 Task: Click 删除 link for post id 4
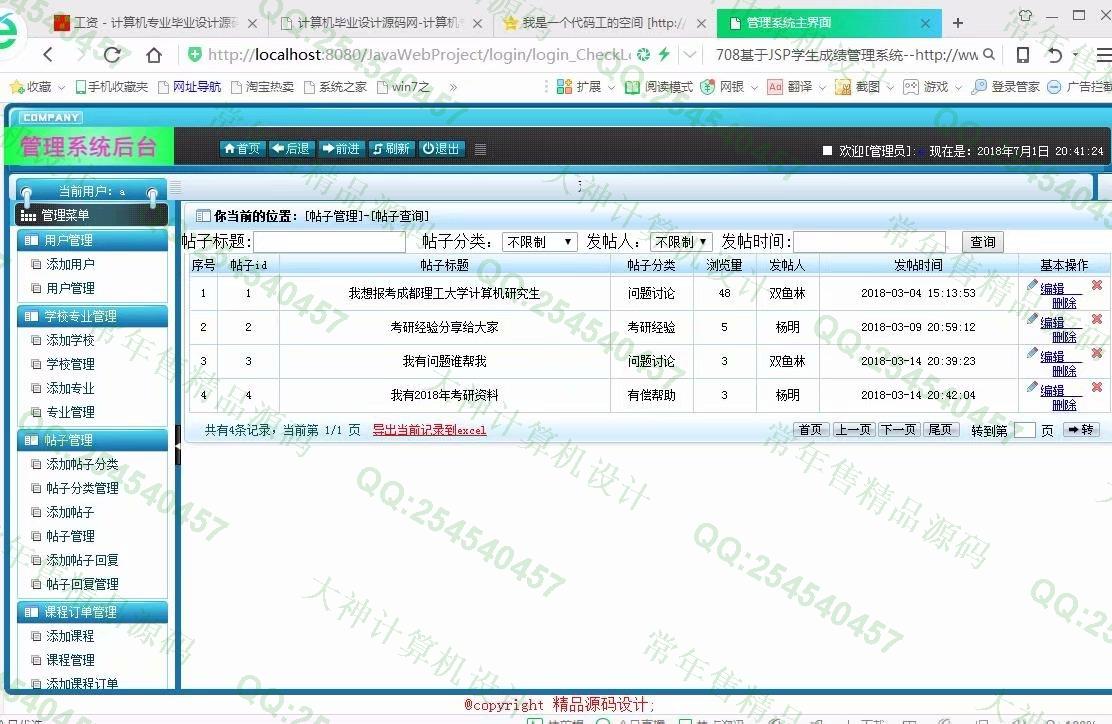click(x=1064, y=405)
